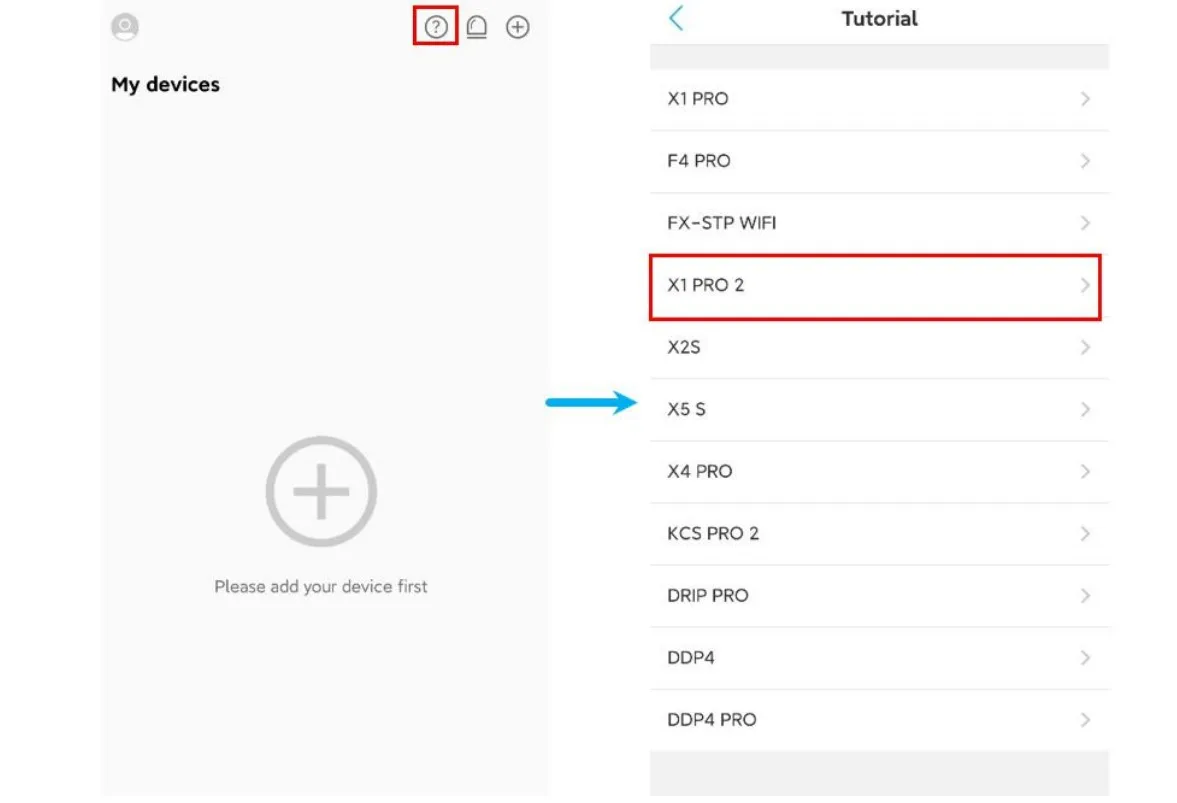Image resolution: width=1177 pixels, height=803 pixels.
Task: Tap the small add device plus icon
Action: 517,28
